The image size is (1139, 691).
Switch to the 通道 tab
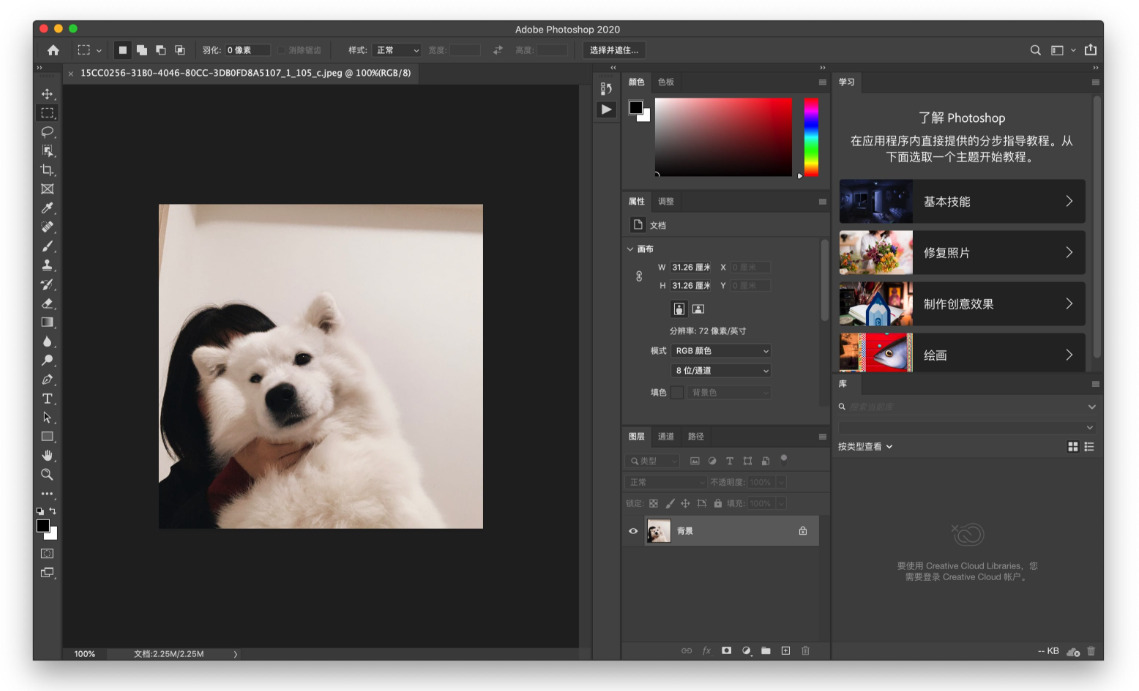tap(666, 436)
